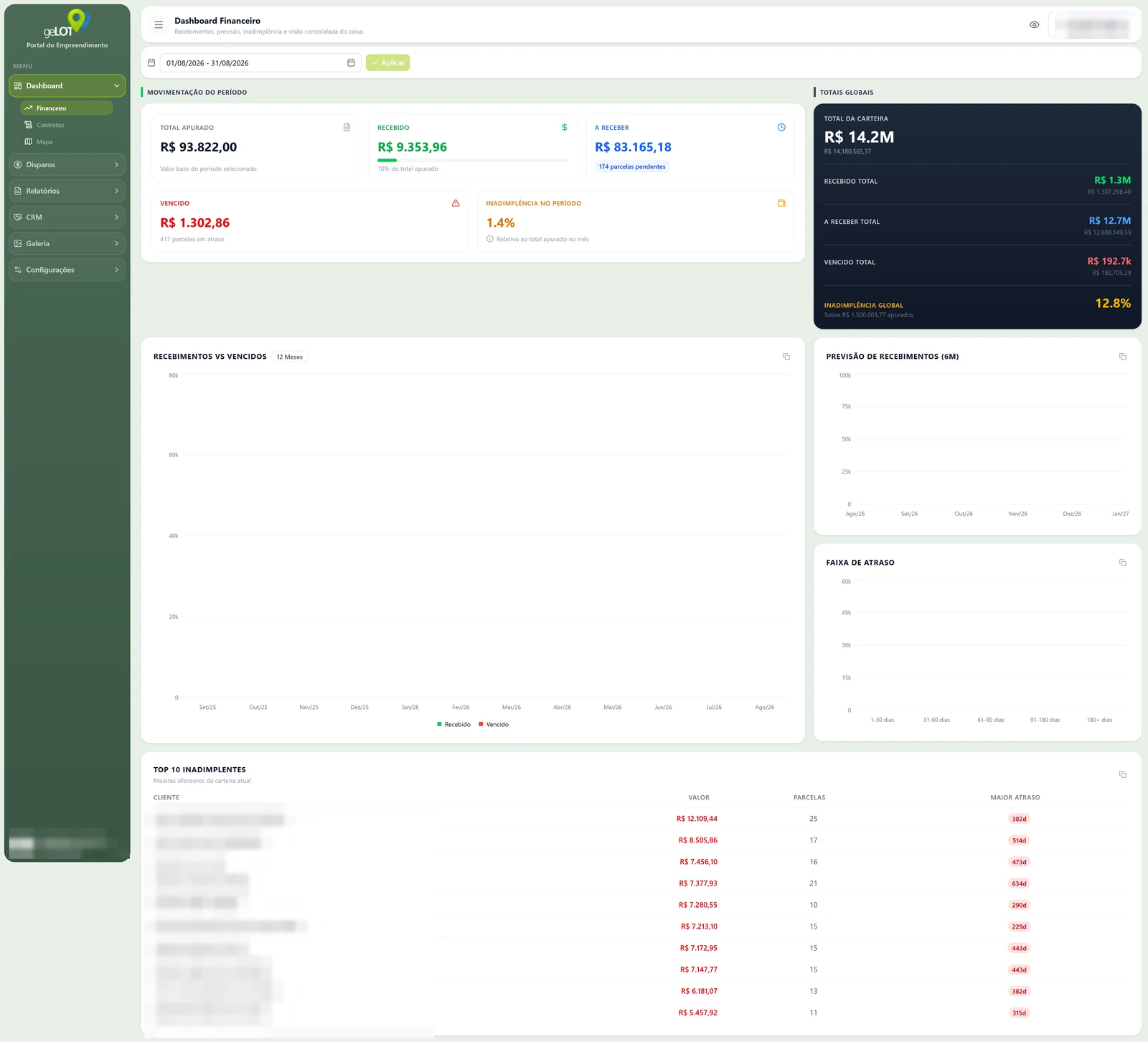Image resolution: width=1148 pixels, height=1042 pixels.
Task: Expand the Relatórios menu
Action: coord(67,191)
